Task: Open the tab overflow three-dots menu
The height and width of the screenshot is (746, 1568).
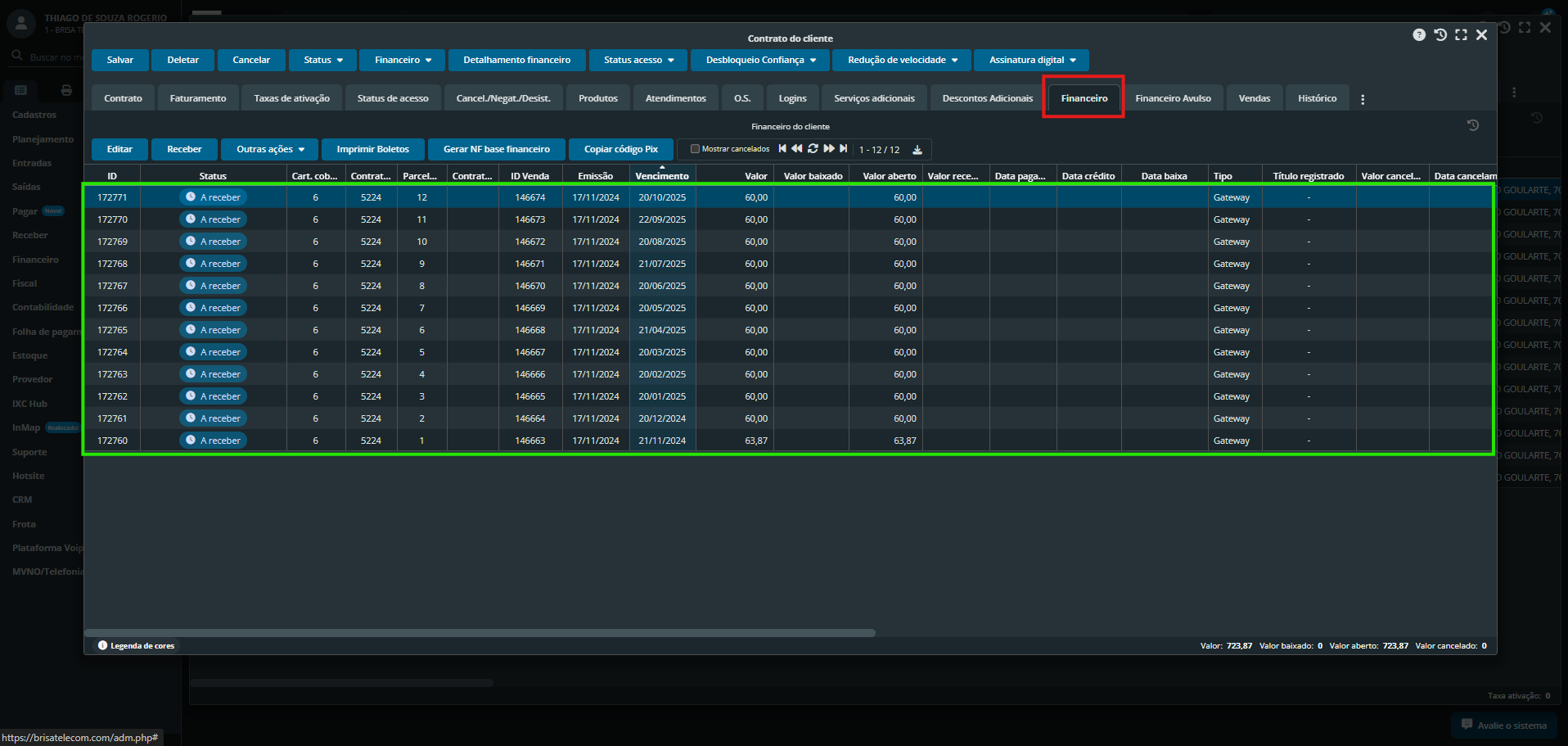Action: [1363, 99]
